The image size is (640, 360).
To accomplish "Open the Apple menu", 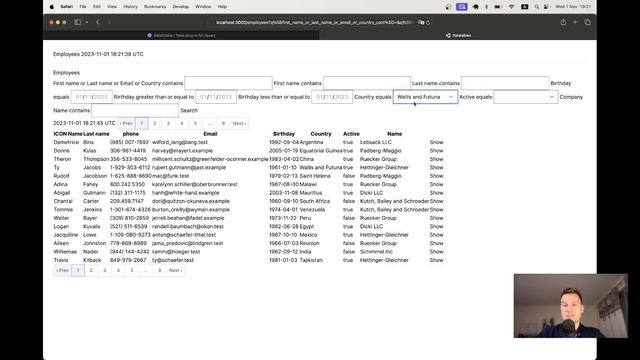I will [x=52, y=7].
